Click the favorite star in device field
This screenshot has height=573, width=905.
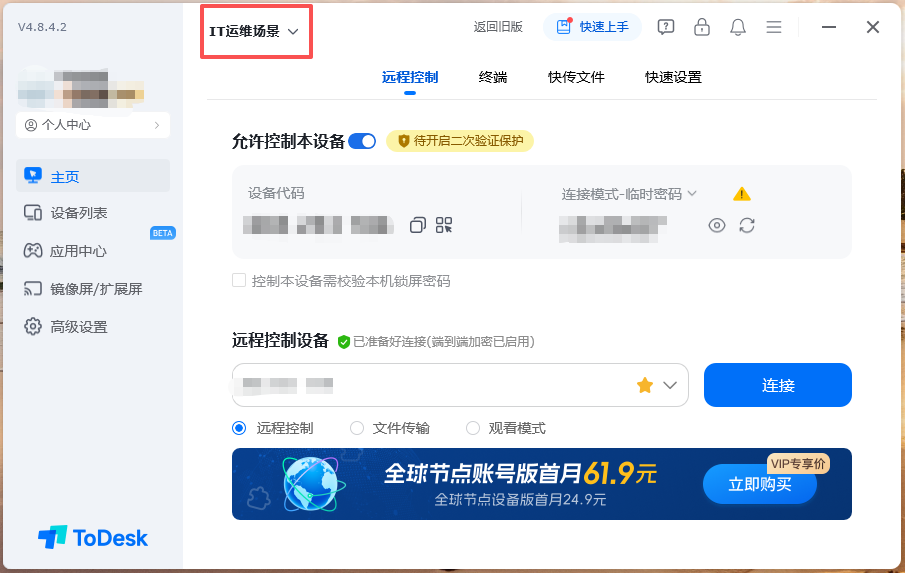645,385
